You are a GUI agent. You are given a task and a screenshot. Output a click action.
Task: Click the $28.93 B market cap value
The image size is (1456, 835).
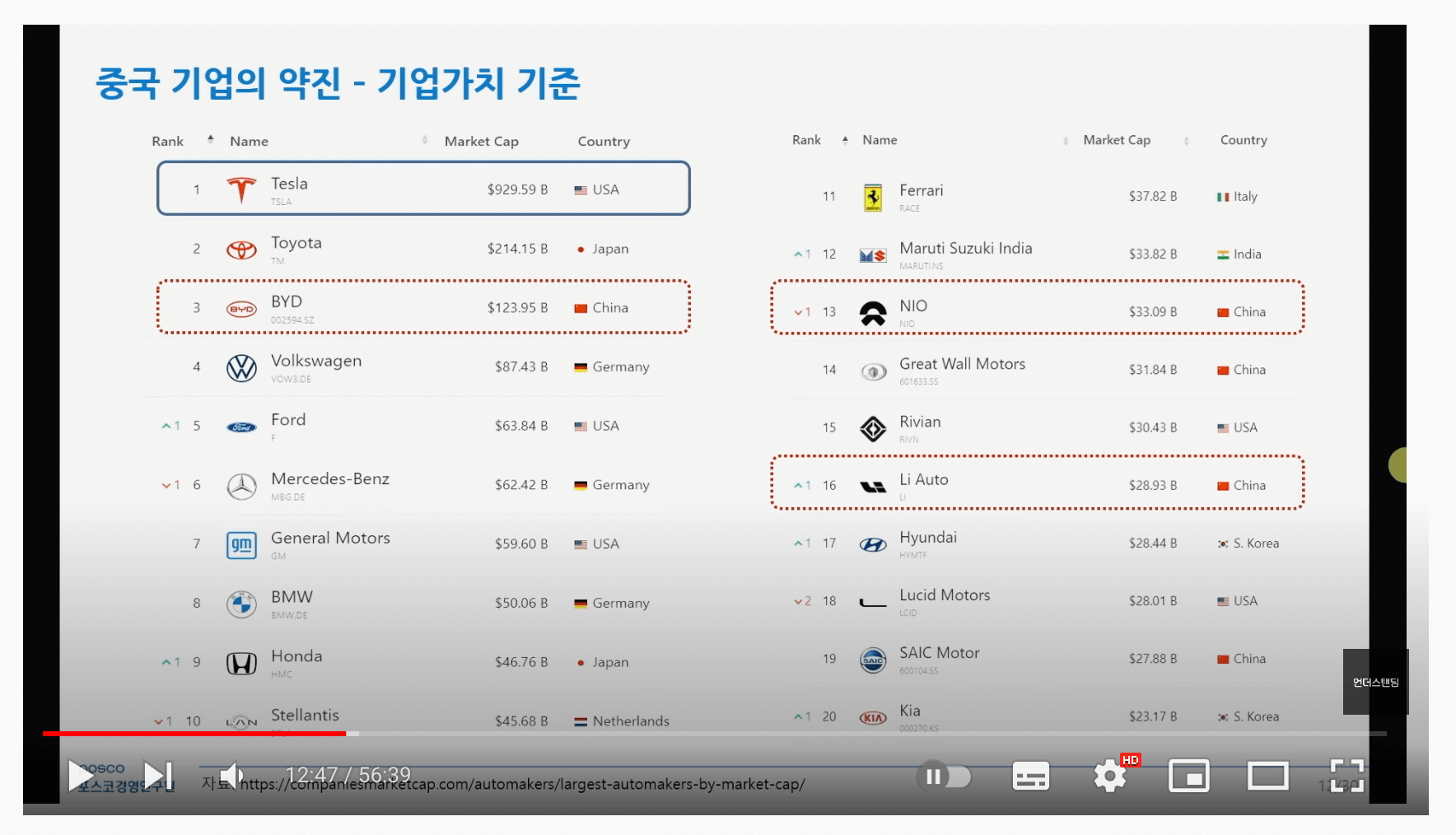click(1153, 486)
